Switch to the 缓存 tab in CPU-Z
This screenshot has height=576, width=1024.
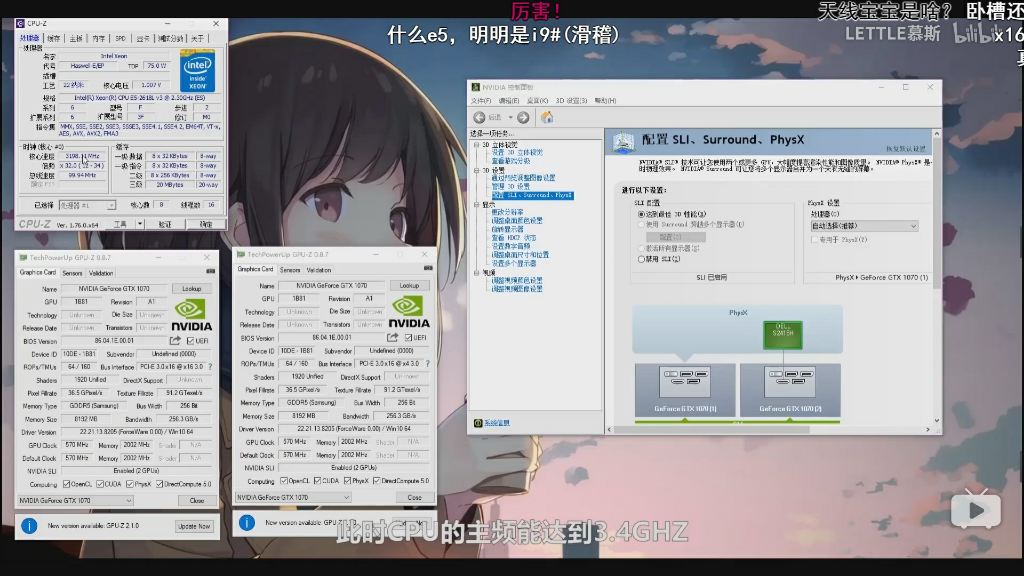coord(54,39)
